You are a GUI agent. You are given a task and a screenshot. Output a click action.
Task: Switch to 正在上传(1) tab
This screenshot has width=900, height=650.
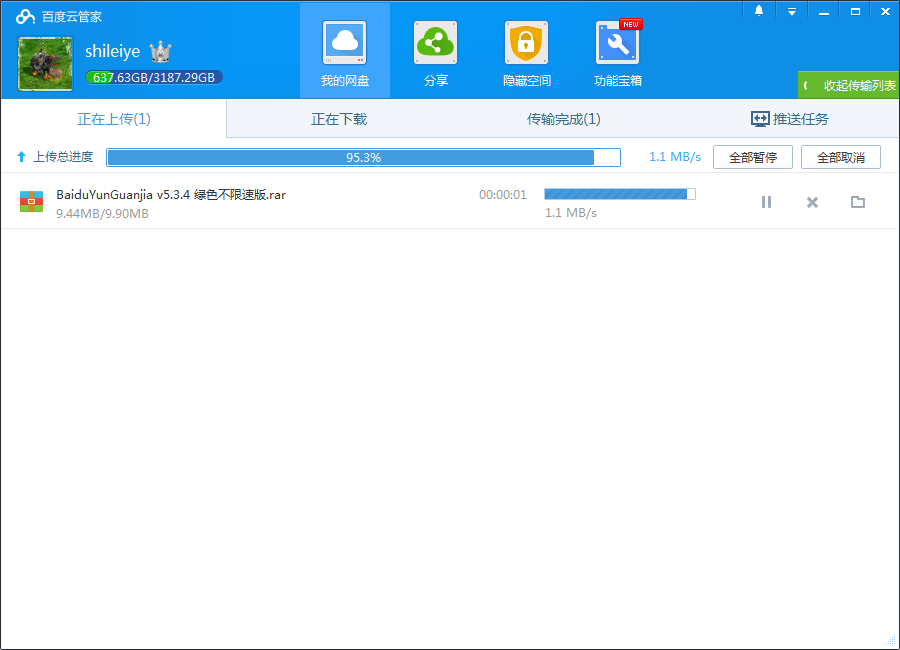114,119
